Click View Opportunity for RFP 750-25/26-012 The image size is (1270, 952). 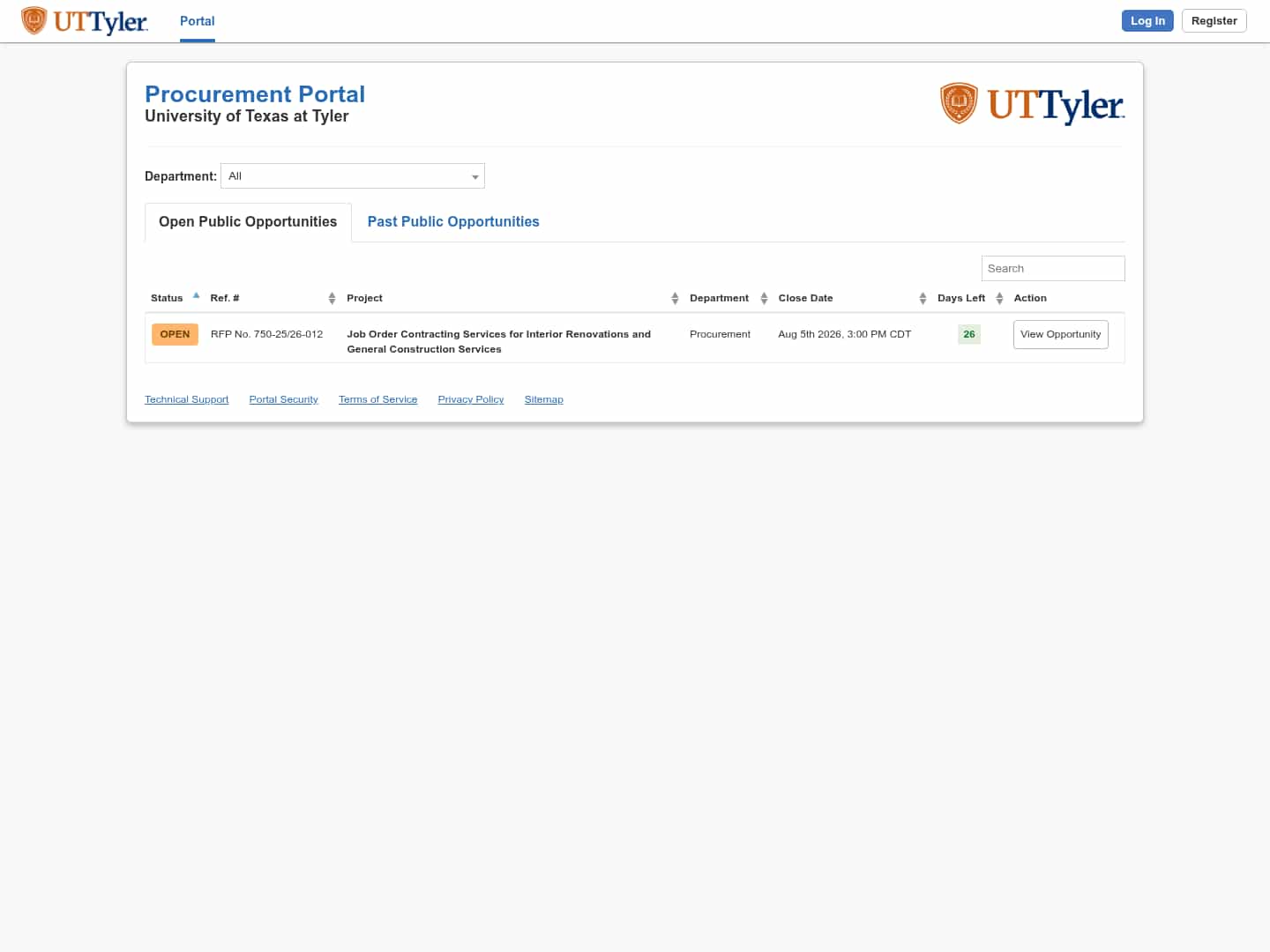pyautogui.click(x=1061, y=334)
